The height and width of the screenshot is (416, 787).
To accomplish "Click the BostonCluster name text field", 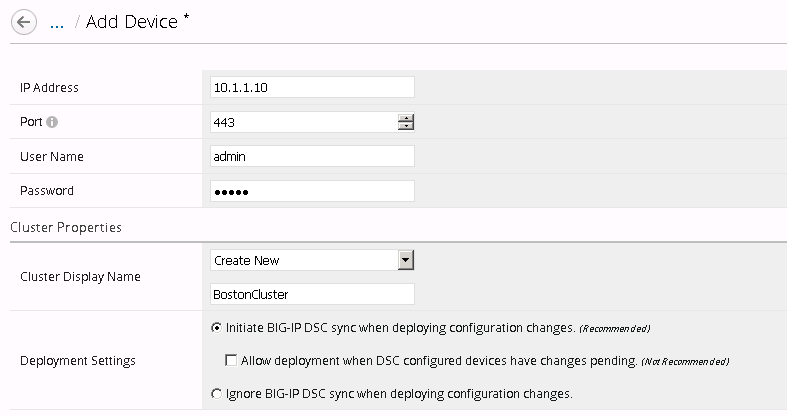I will coord(312,294).
